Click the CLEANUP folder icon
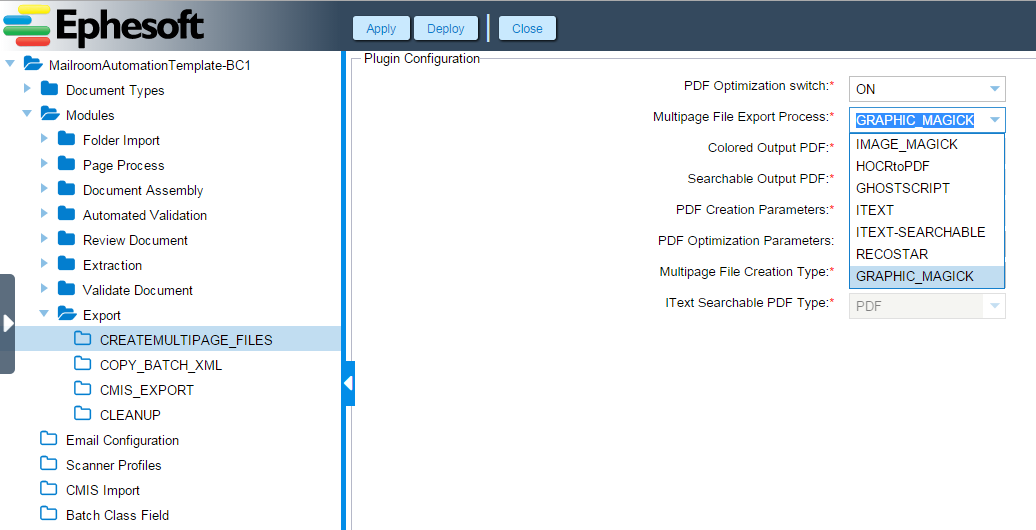This screenshot has height=530, width=1036. pyautogui.click(x=83, y=414)
